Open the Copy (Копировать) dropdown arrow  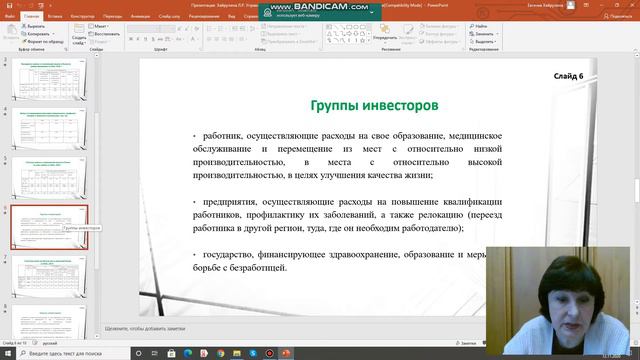[53, 34]
